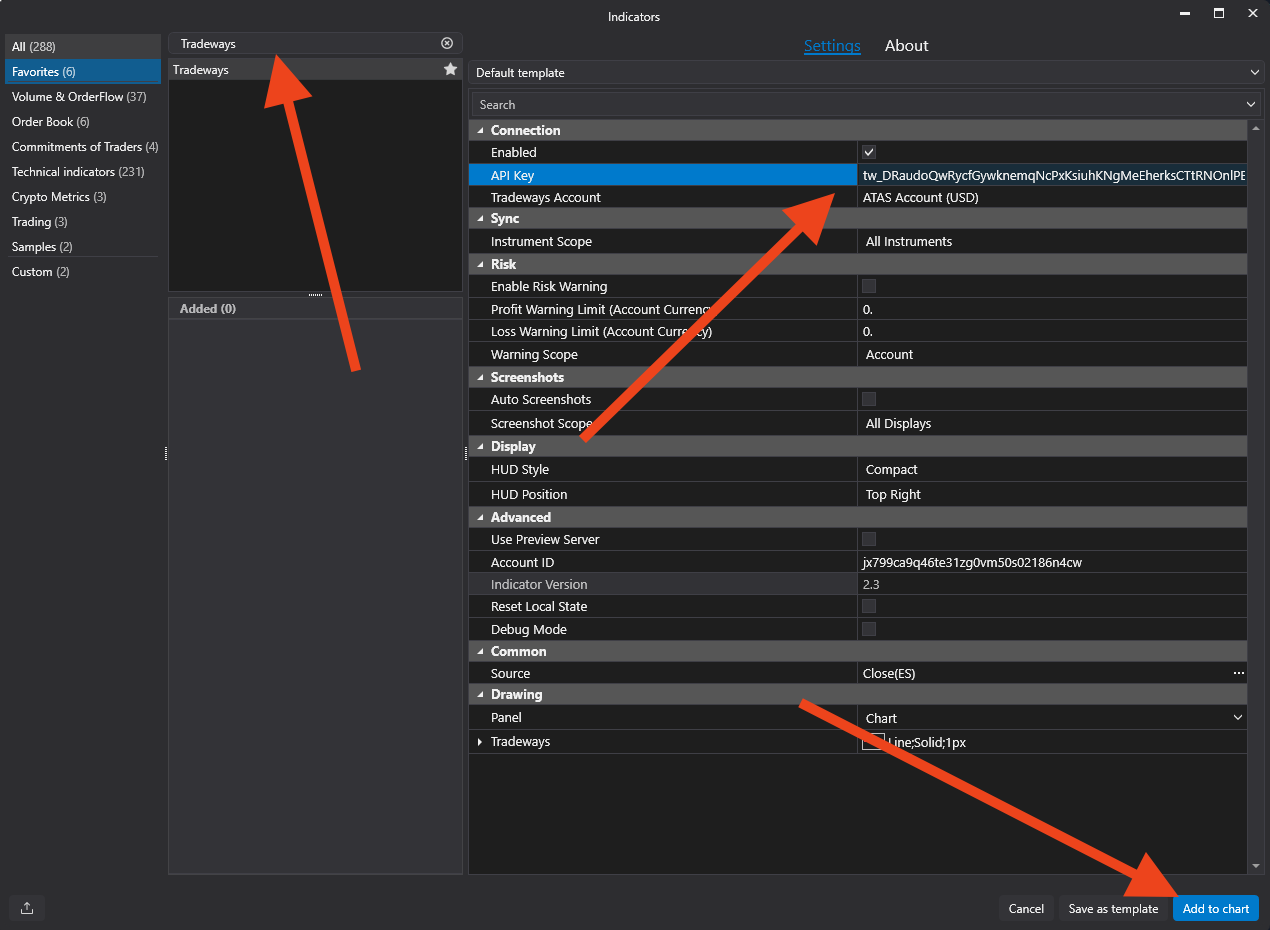The image size is (1270, 930).
Task: Clear the Tradeways search text
Action: pos(447,43)
